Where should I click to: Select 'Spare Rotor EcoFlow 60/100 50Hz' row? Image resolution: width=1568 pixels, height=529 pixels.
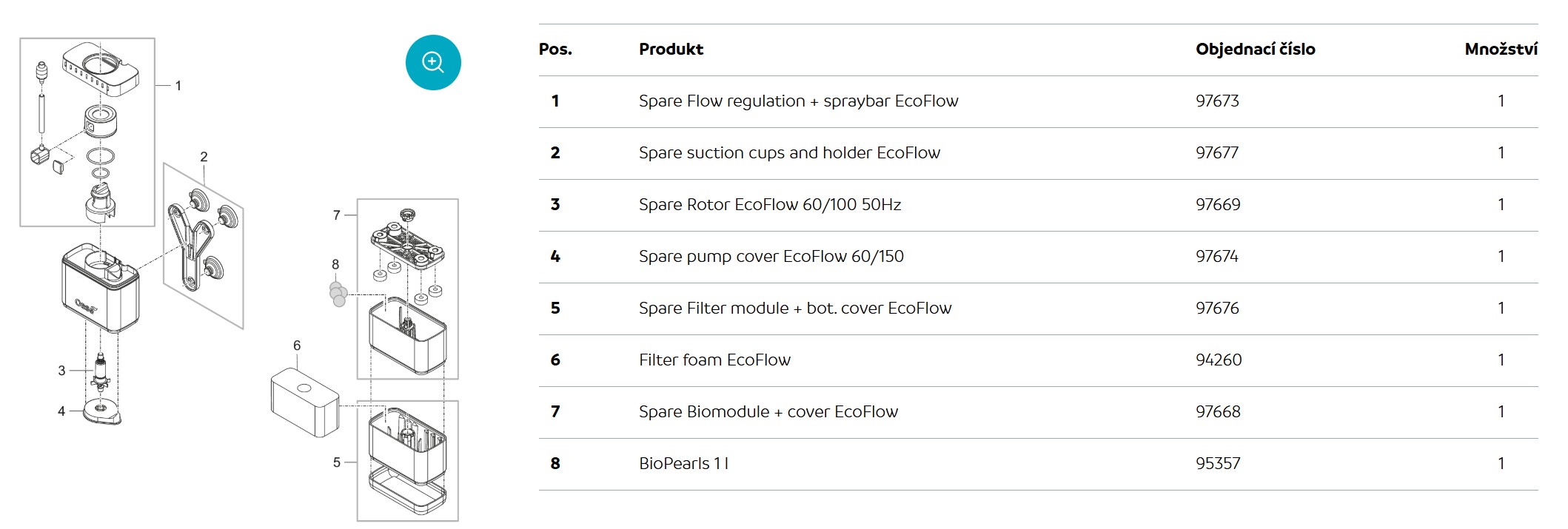click(770, 205)
